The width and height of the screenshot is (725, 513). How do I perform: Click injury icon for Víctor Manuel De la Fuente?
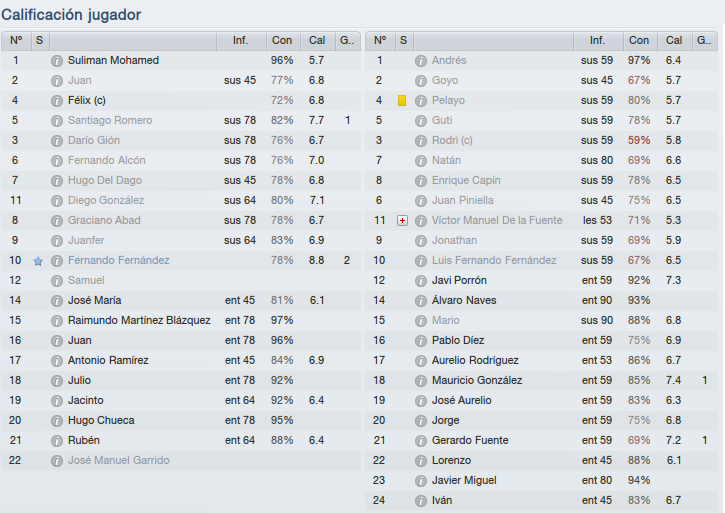pos(402,221)
